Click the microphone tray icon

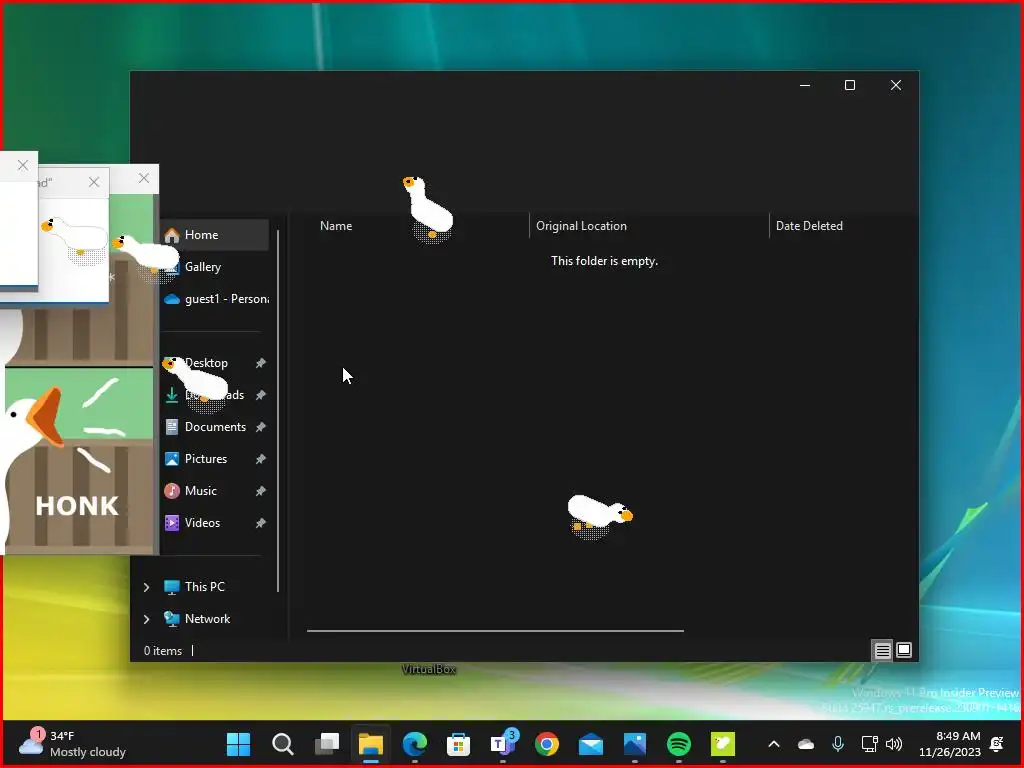pyautogui.click(x=838, y=744)
